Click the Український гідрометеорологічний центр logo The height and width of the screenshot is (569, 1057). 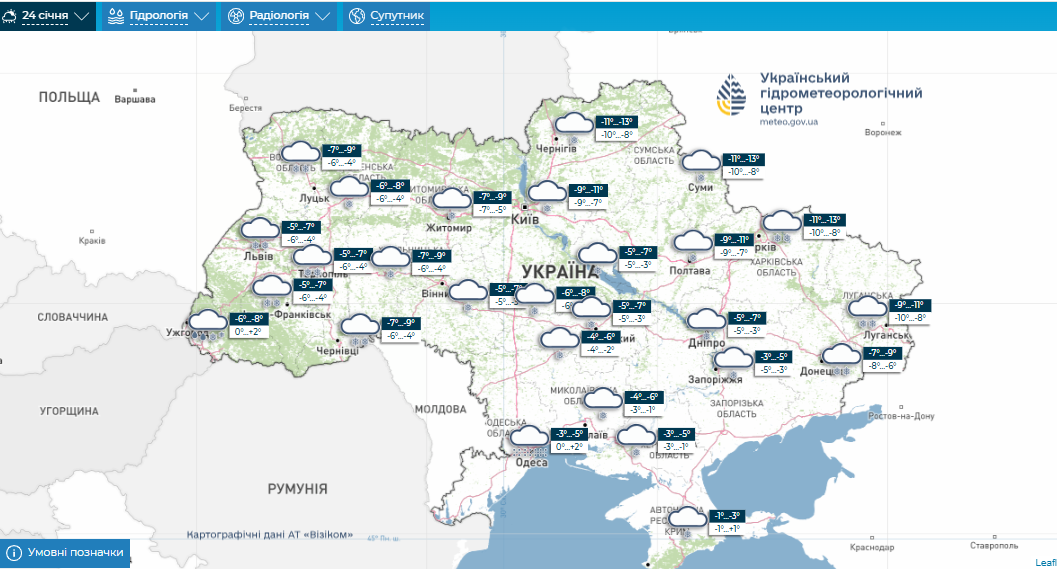[731, 97]
